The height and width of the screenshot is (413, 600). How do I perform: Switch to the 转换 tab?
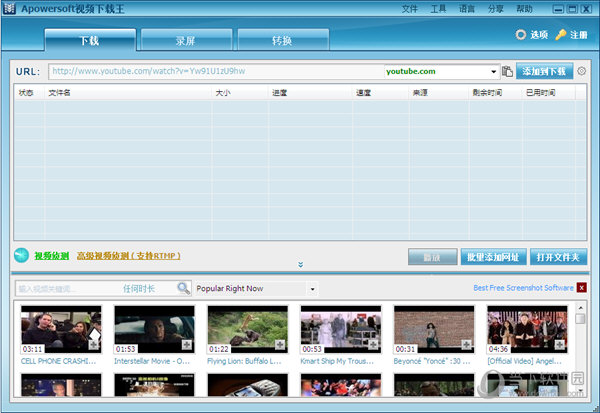tap(282, 40)
